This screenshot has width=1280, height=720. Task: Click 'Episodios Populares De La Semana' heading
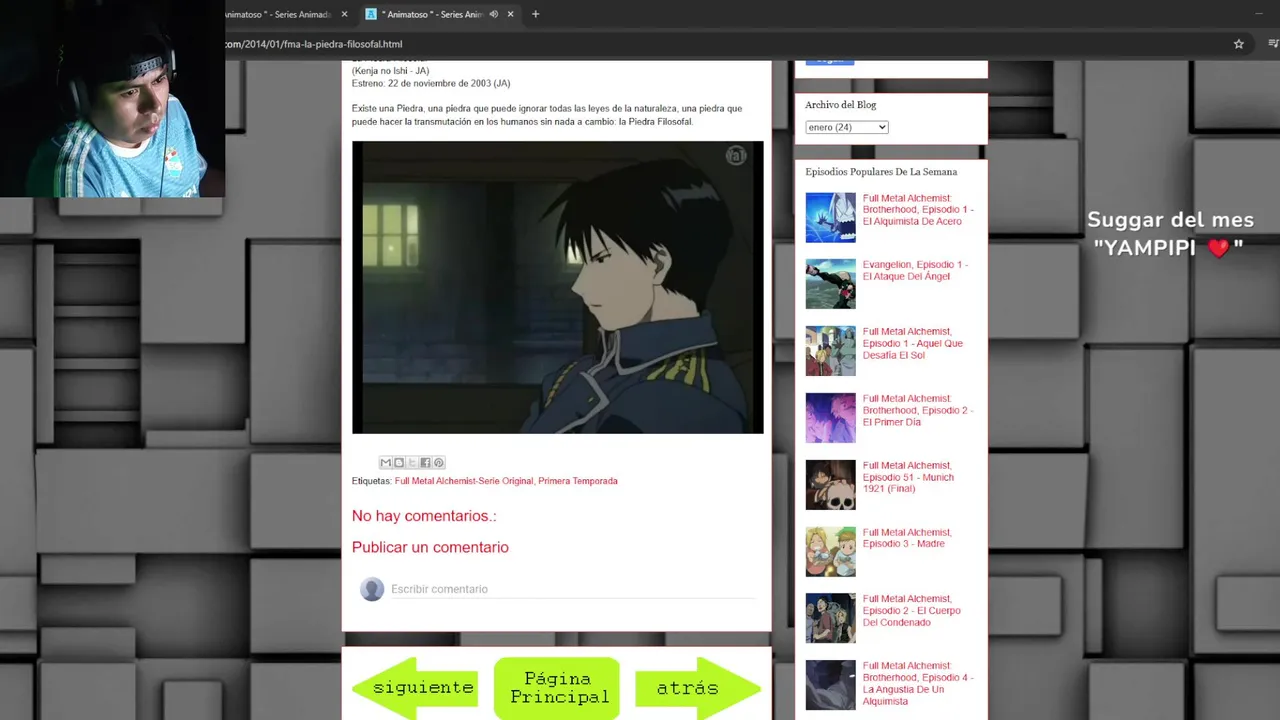[x=881, y=172]
